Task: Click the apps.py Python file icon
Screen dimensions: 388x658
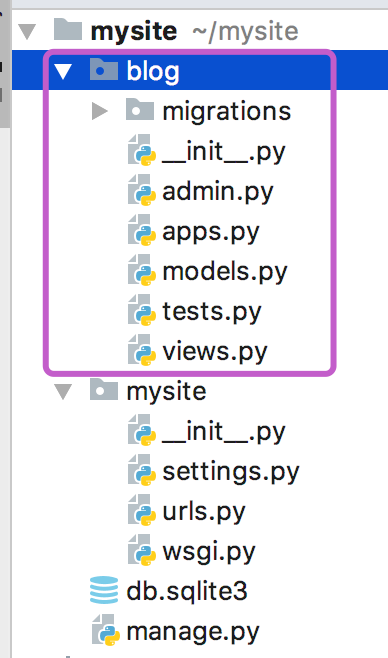Action: point(142,230)
